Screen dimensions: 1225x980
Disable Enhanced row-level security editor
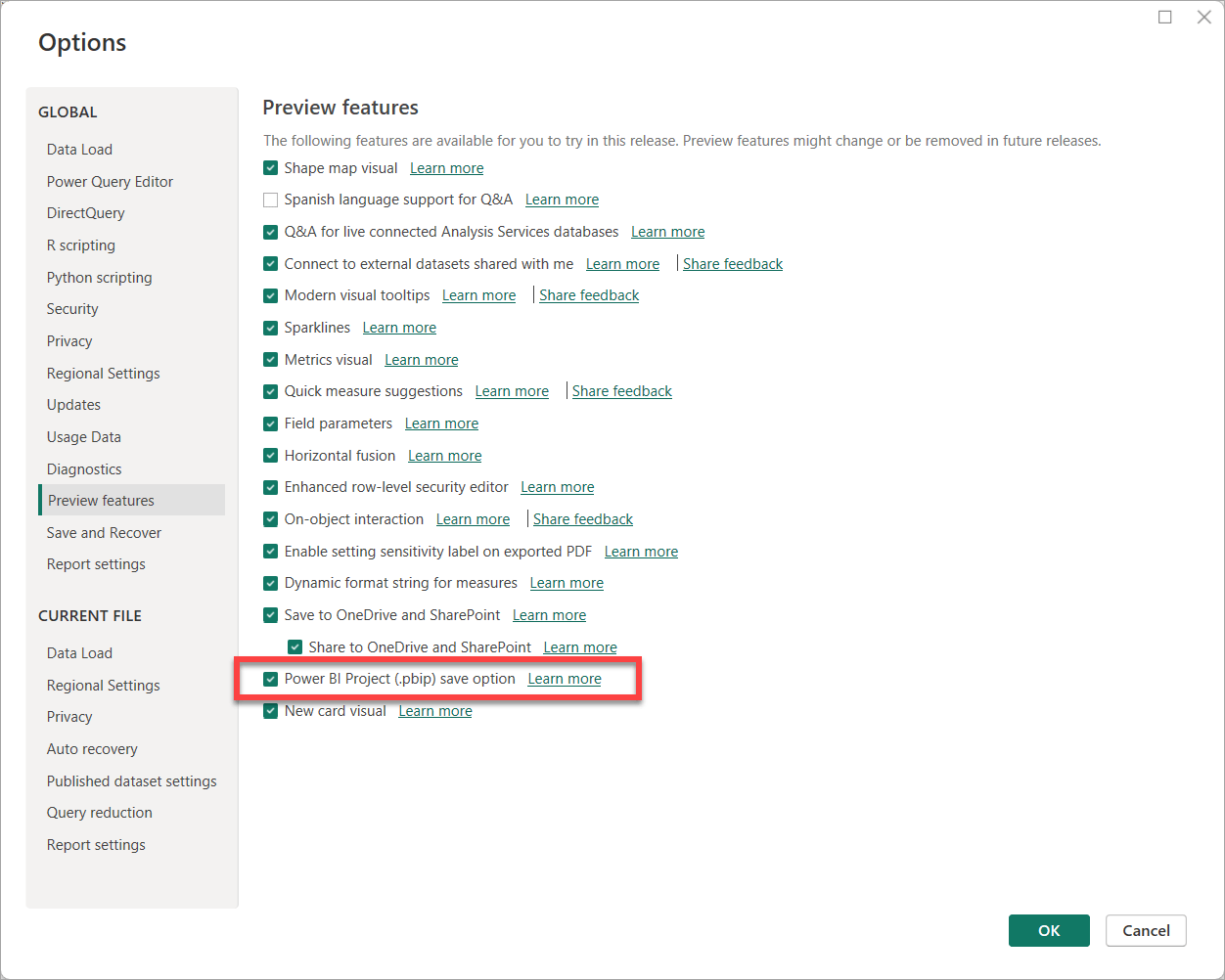coord(271,487)
